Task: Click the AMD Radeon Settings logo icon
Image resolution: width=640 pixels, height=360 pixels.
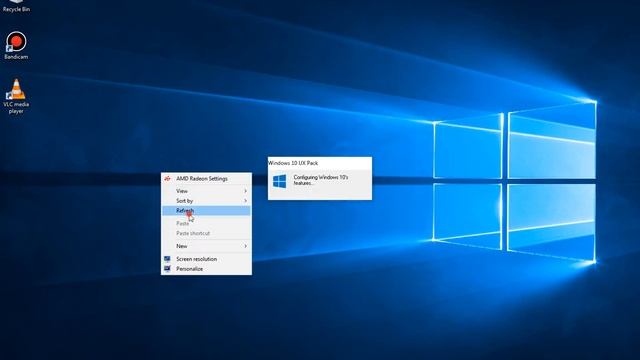Action: (167, 178)
